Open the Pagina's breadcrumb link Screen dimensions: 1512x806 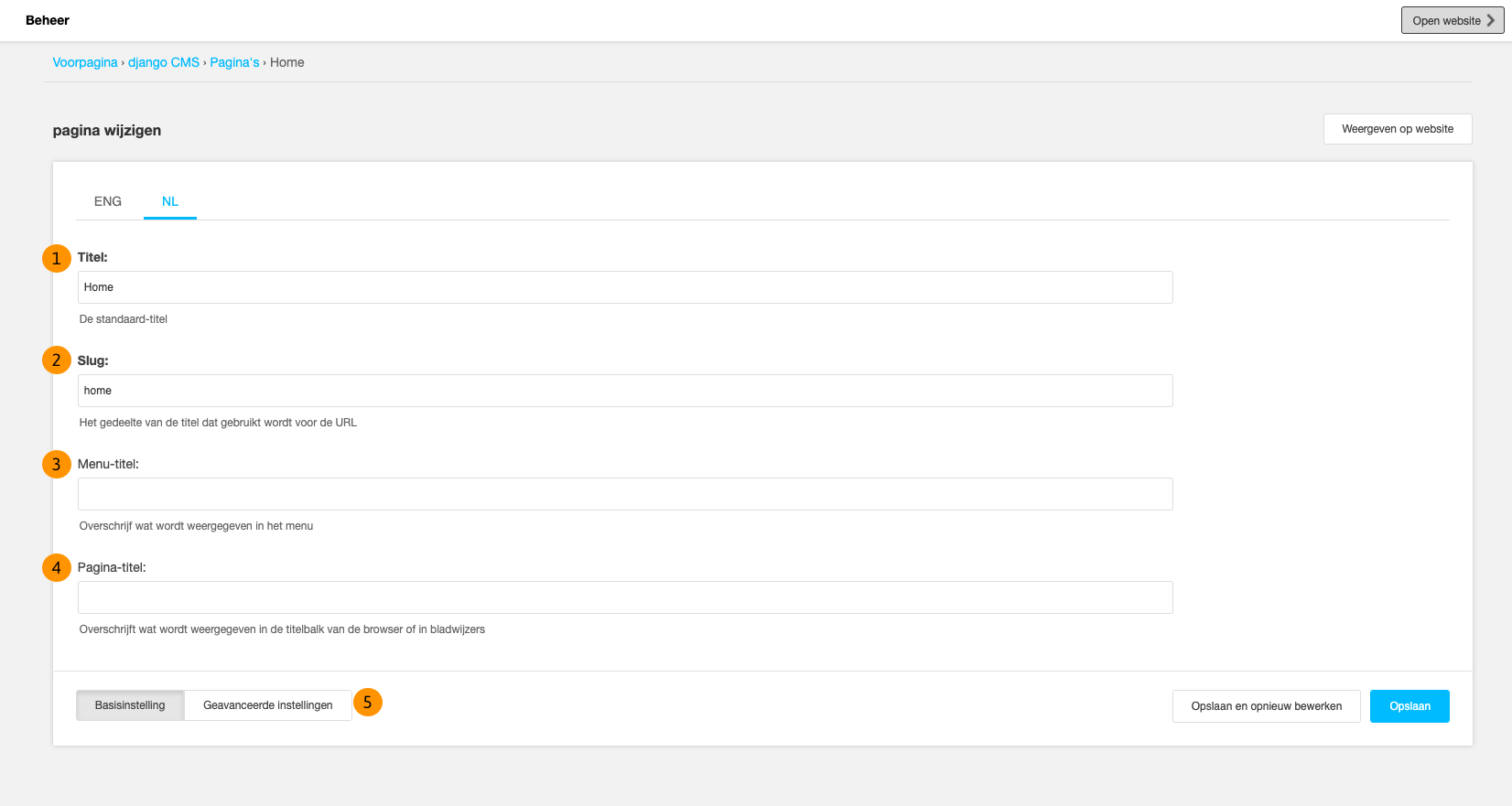pyautogui.click(x=234, y=62)
